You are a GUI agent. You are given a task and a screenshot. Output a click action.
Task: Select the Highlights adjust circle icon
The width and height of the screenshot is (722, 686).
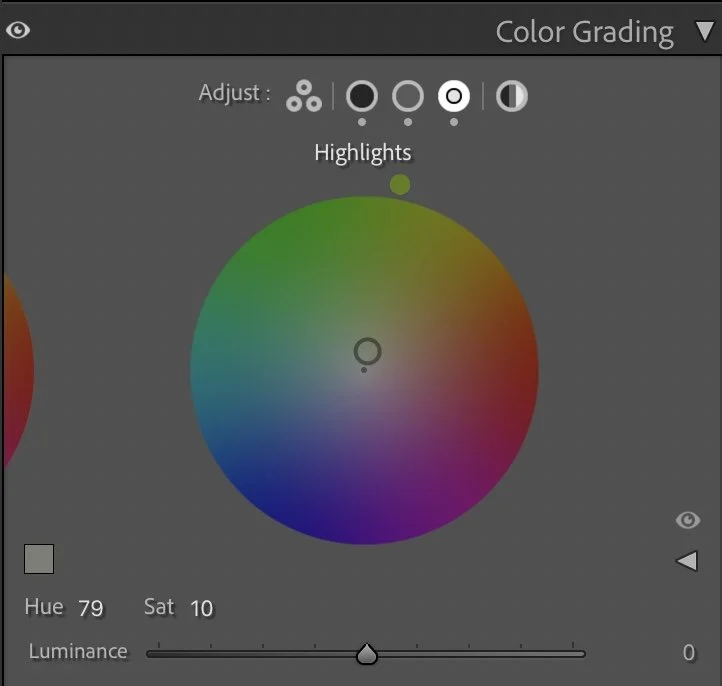pyautogui.click(x=454, y=96)
